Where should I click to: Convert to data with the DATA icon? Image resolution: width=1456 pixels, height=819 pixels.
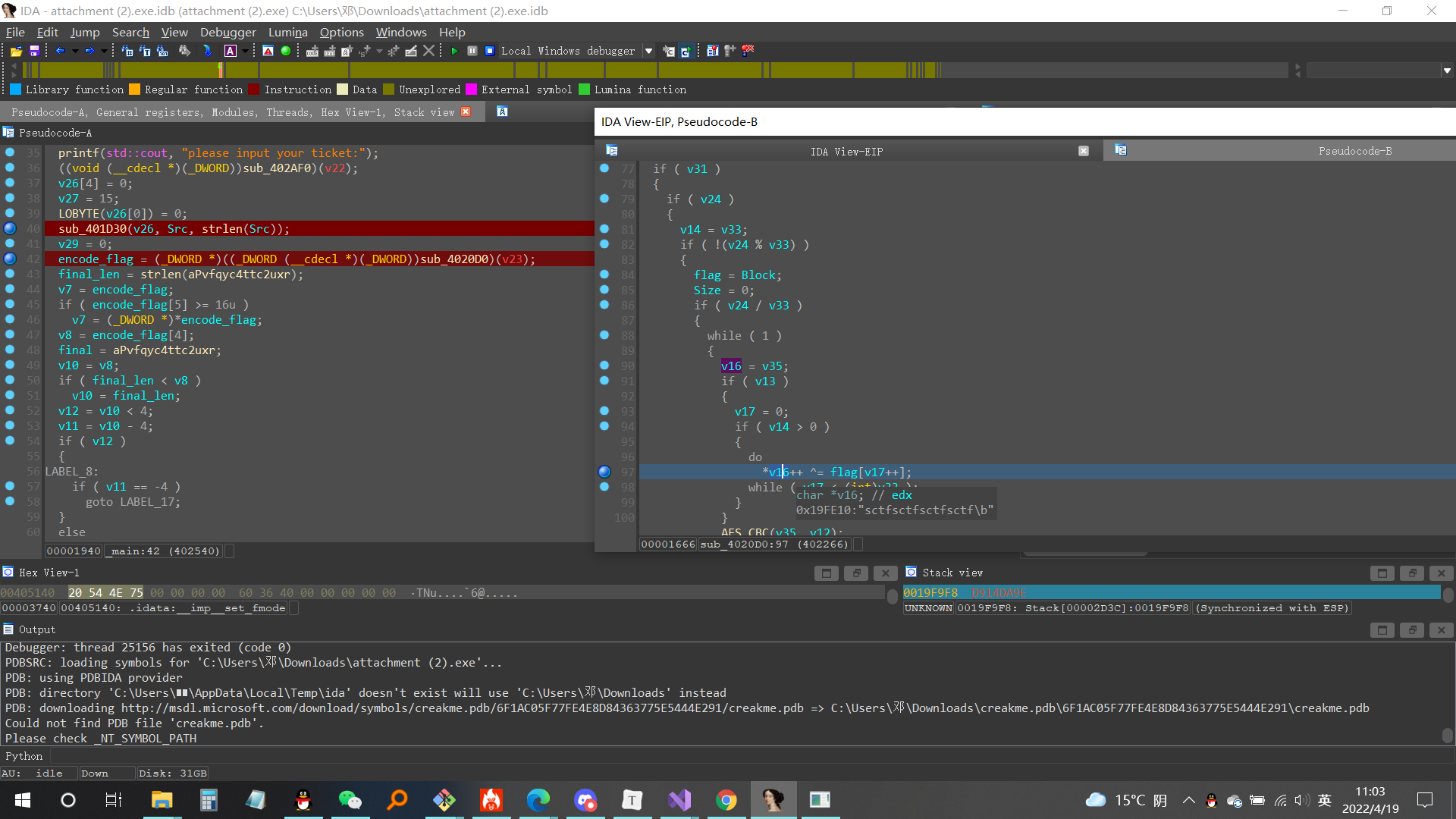click(x=329, y=51)
